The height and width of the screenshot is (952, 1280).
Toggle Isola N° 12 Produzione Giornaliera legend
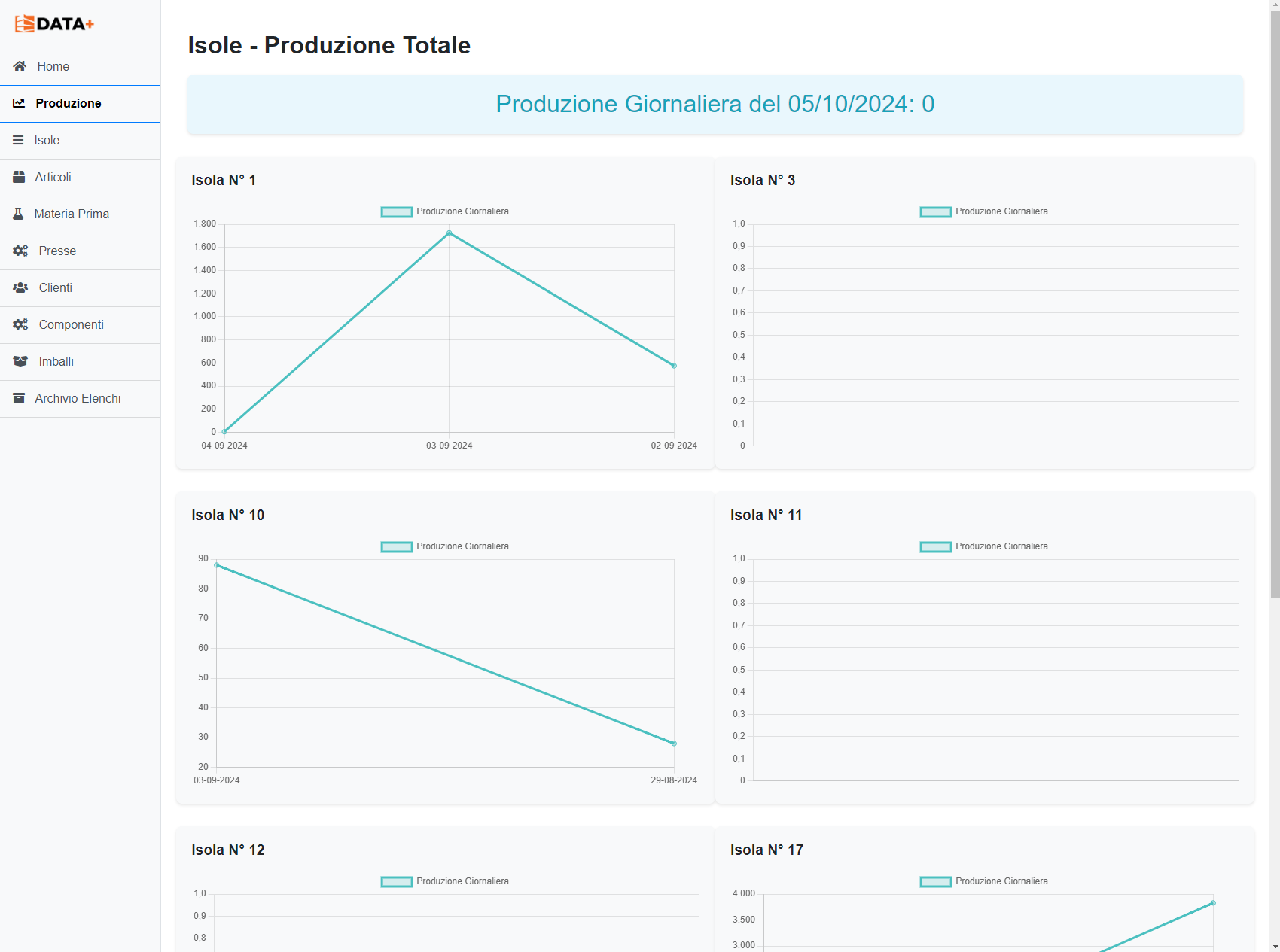click(445, 881)
